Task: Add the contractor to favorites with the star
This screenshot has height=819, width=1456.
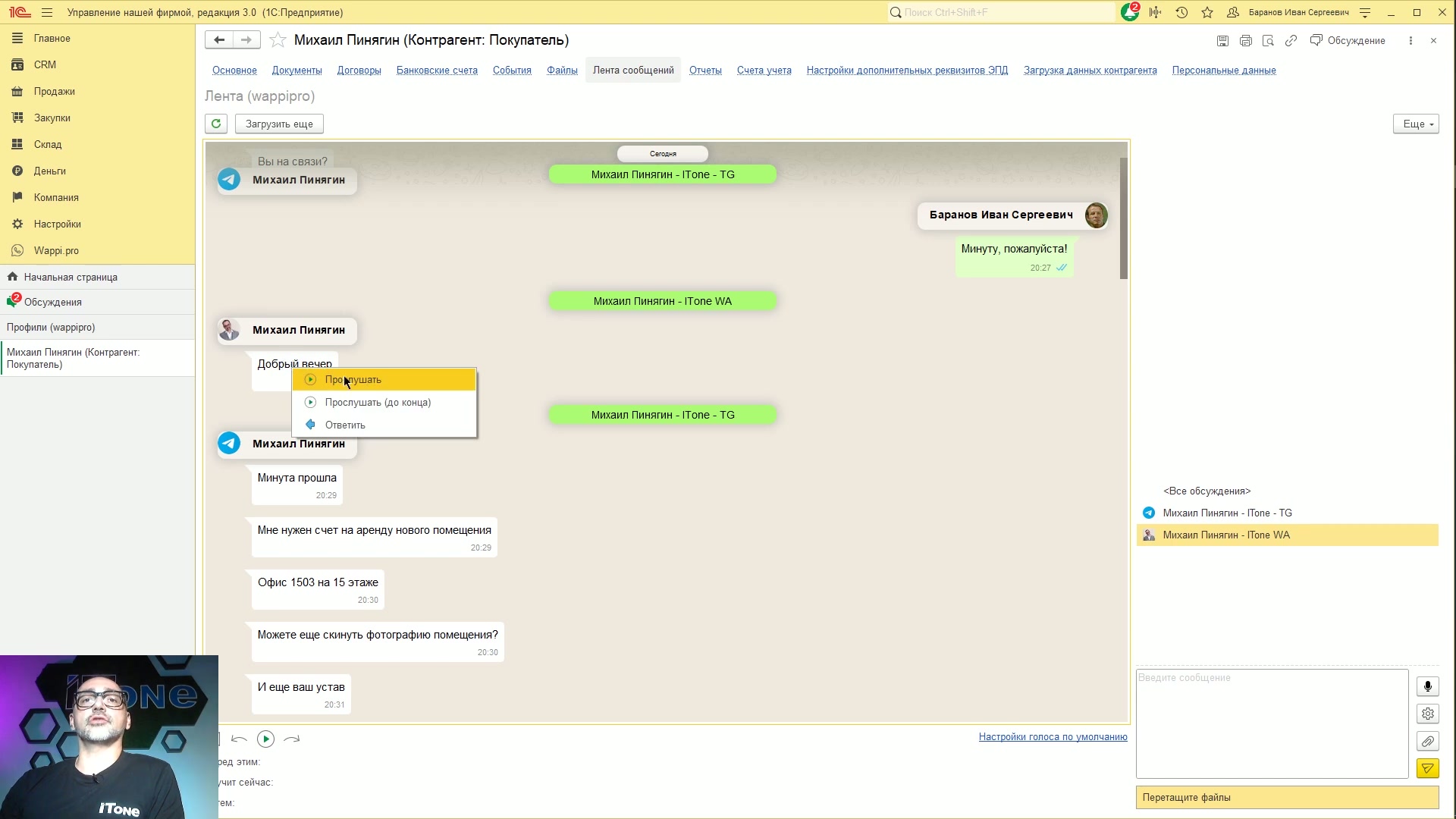Action: [278, 40]
